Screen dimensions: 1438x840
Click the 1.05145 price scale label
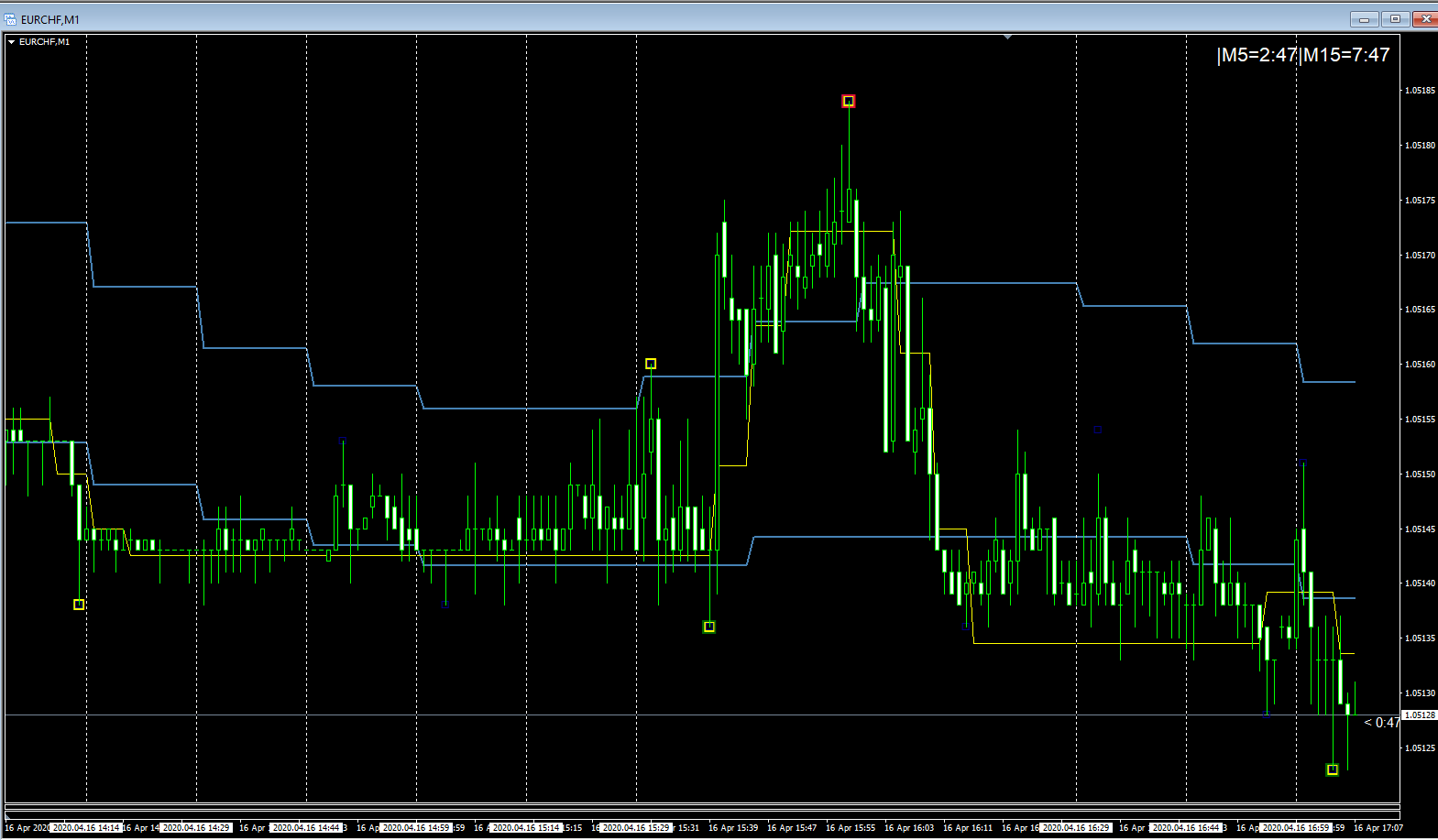click(x=1420, y=529)
